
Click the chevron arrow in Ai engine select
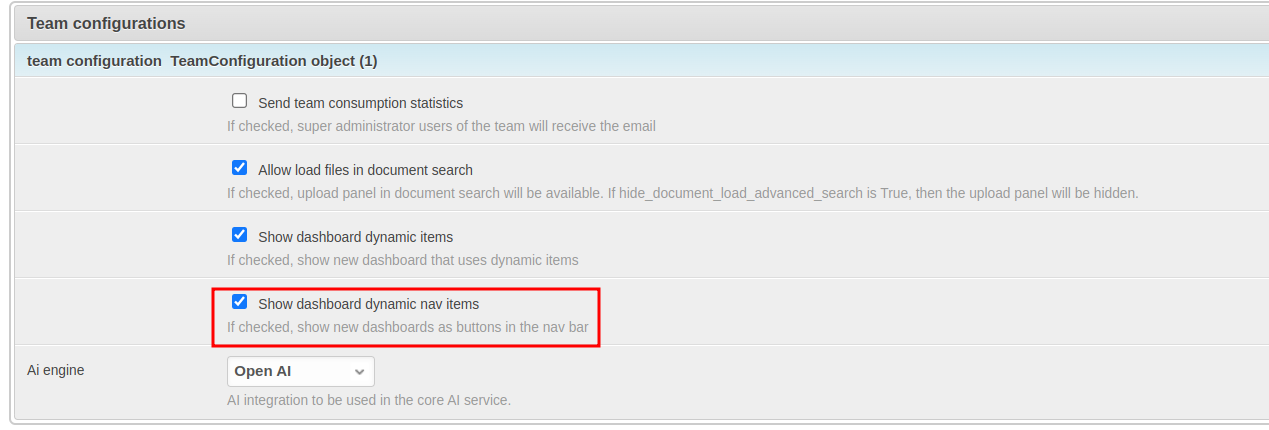359,372
